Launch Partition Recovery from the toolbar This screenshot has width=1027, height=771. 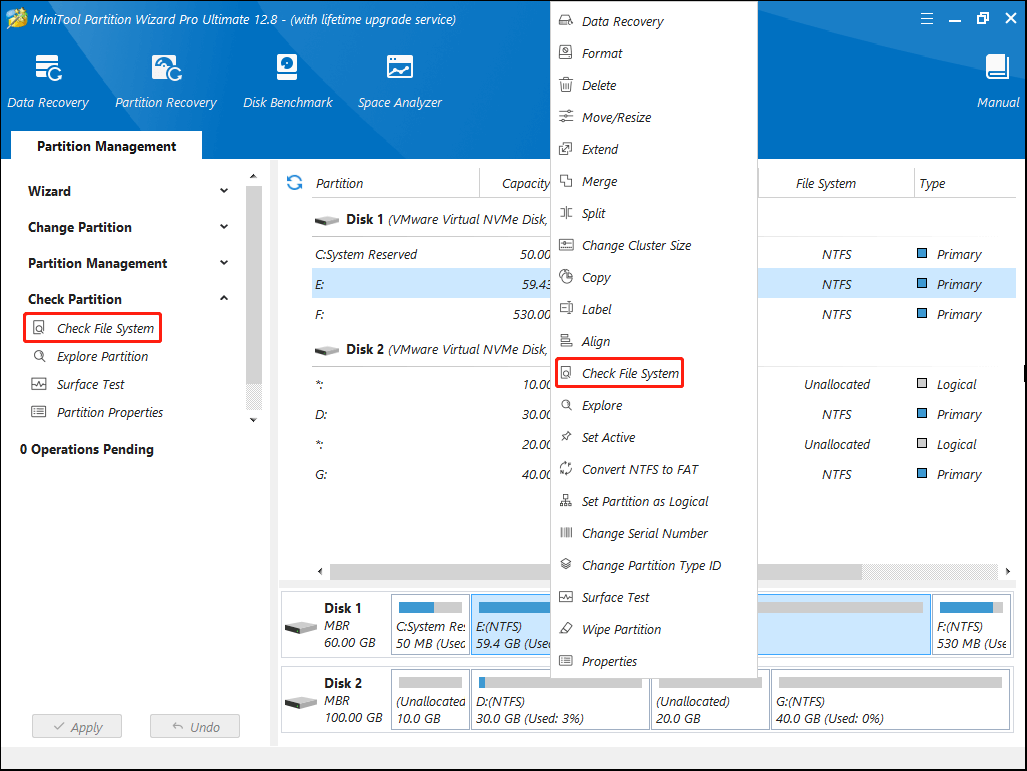166,68
